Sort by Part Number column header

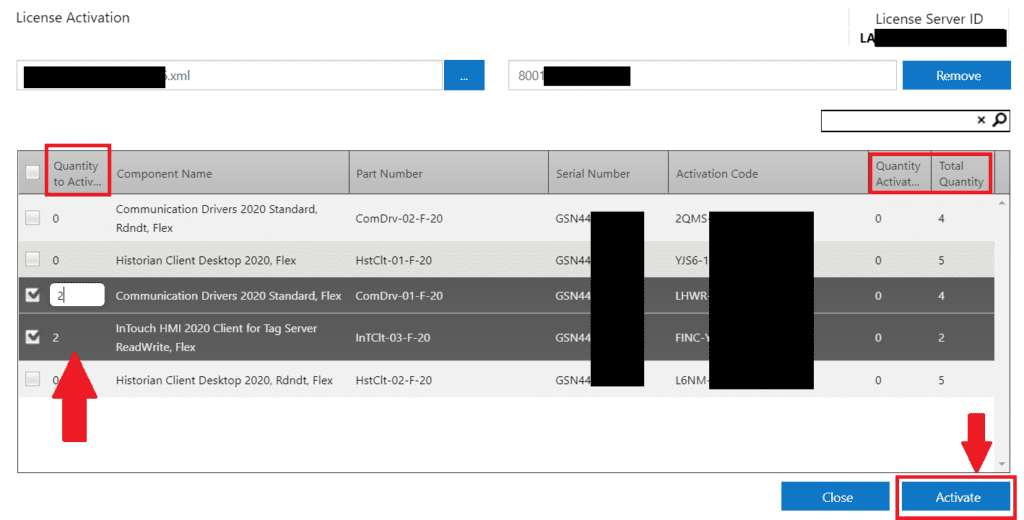449,173
